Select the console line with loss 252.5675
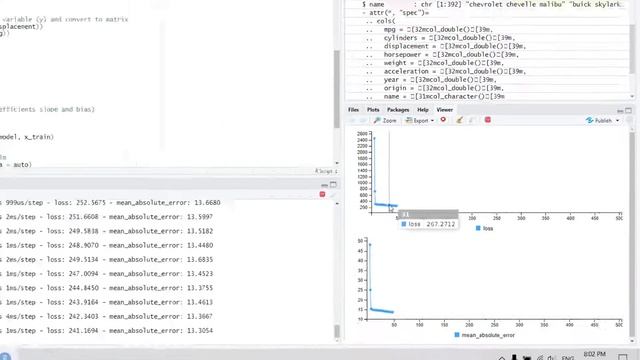The width and height of the screenshot is (640, 360). pyautogui.click(x=110, y=202)
